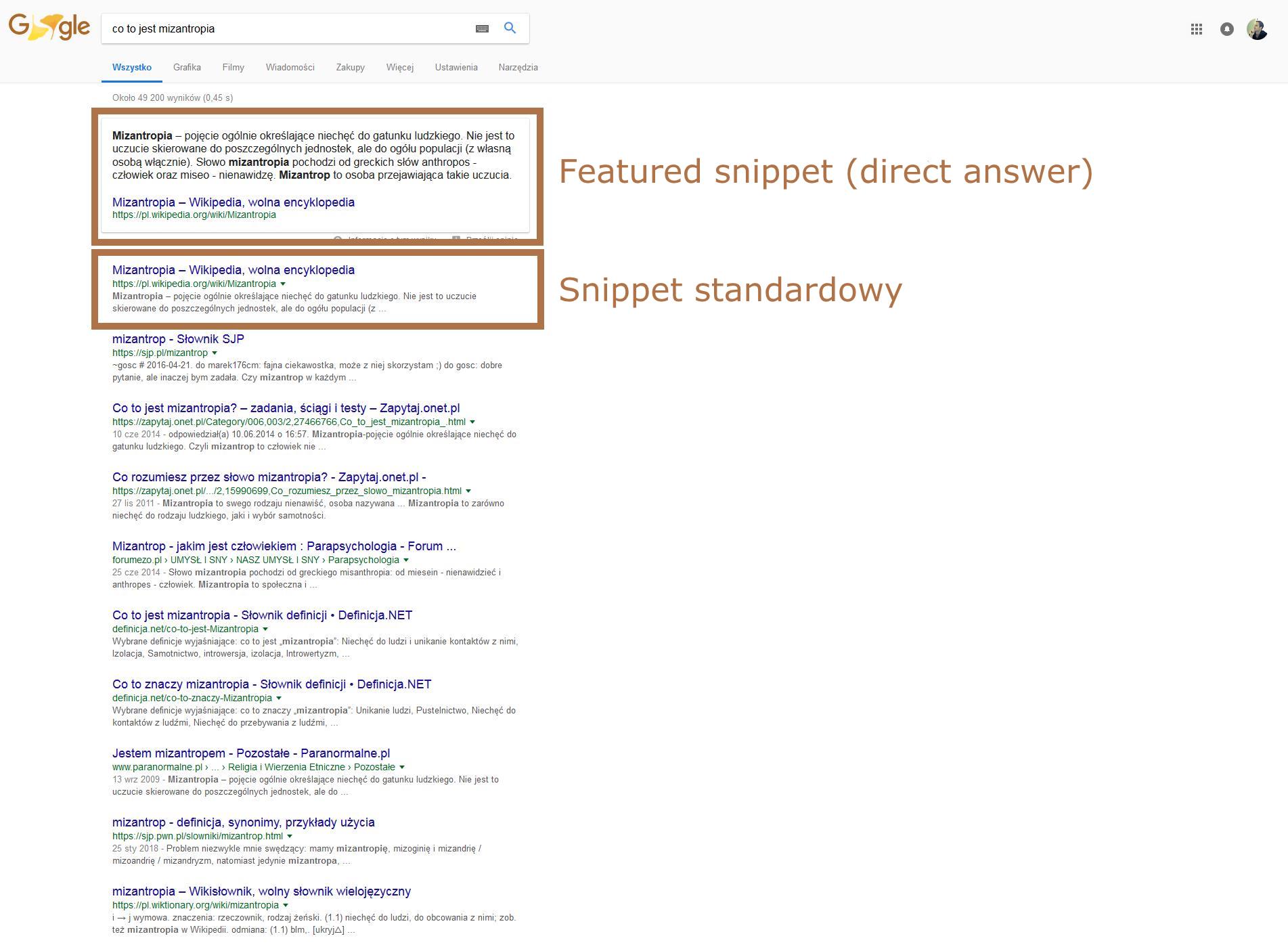The image size is (1288, 951).
Task: Open the notifications bell
Action: coord(1227,29)
